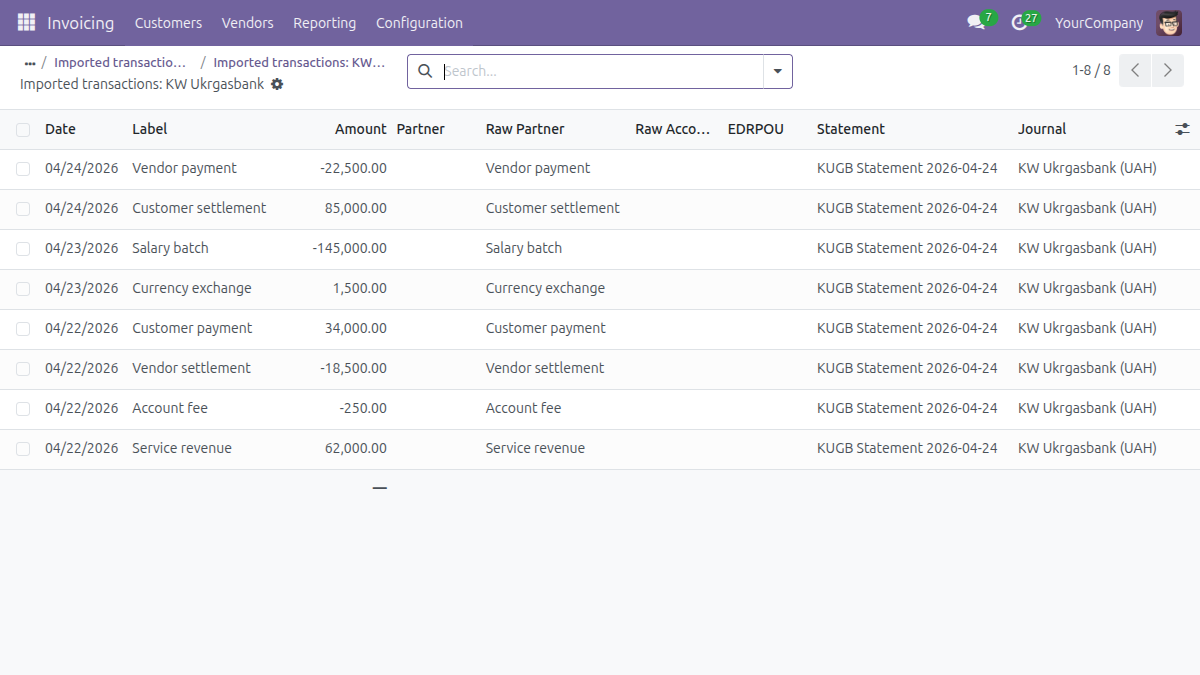The width and height of the screenshot is (1200, 675).
Task: Click the 'Vendor settlement' label cell
Action: [x=191, y=368]
